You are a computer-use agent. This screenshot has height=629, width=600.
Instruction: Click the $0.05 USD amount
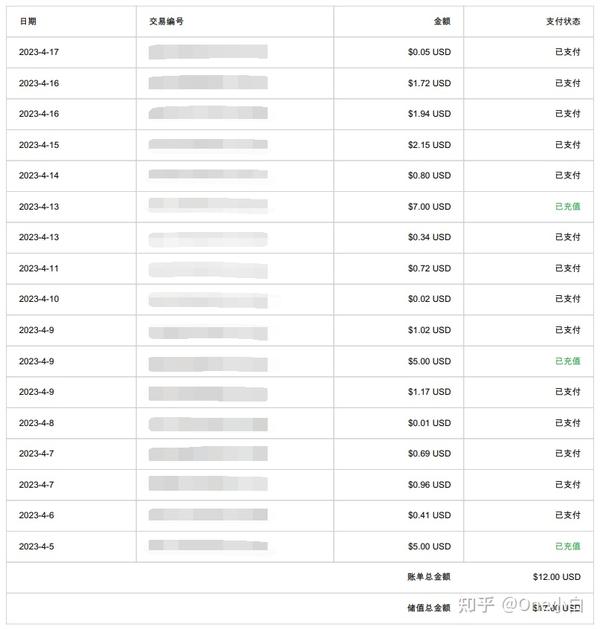pos(429,52)
